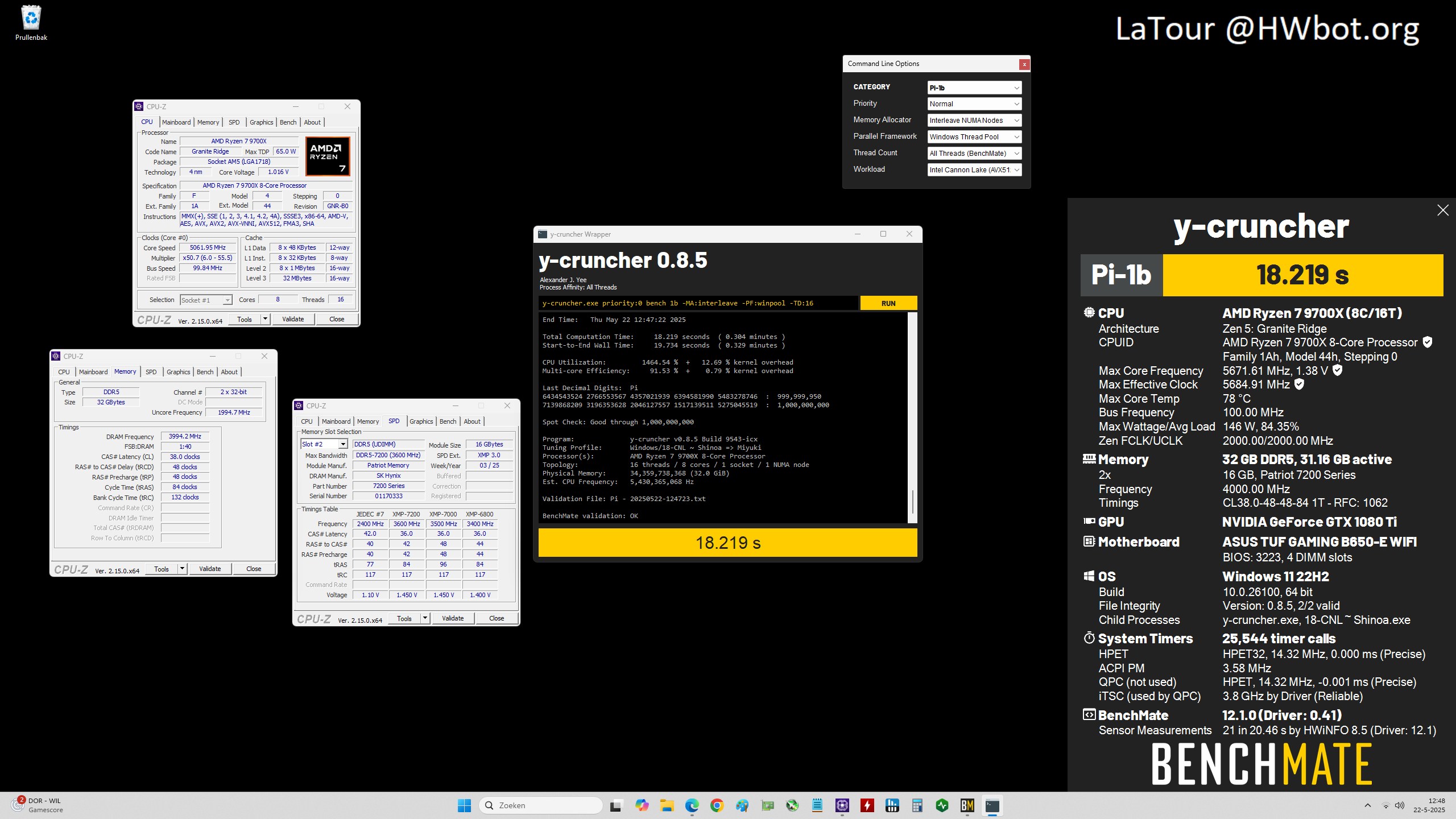1456x819 pixels.
Task: Switch to the y-cruncher Wrapper console taskbar icon
Action: [992, 805]
